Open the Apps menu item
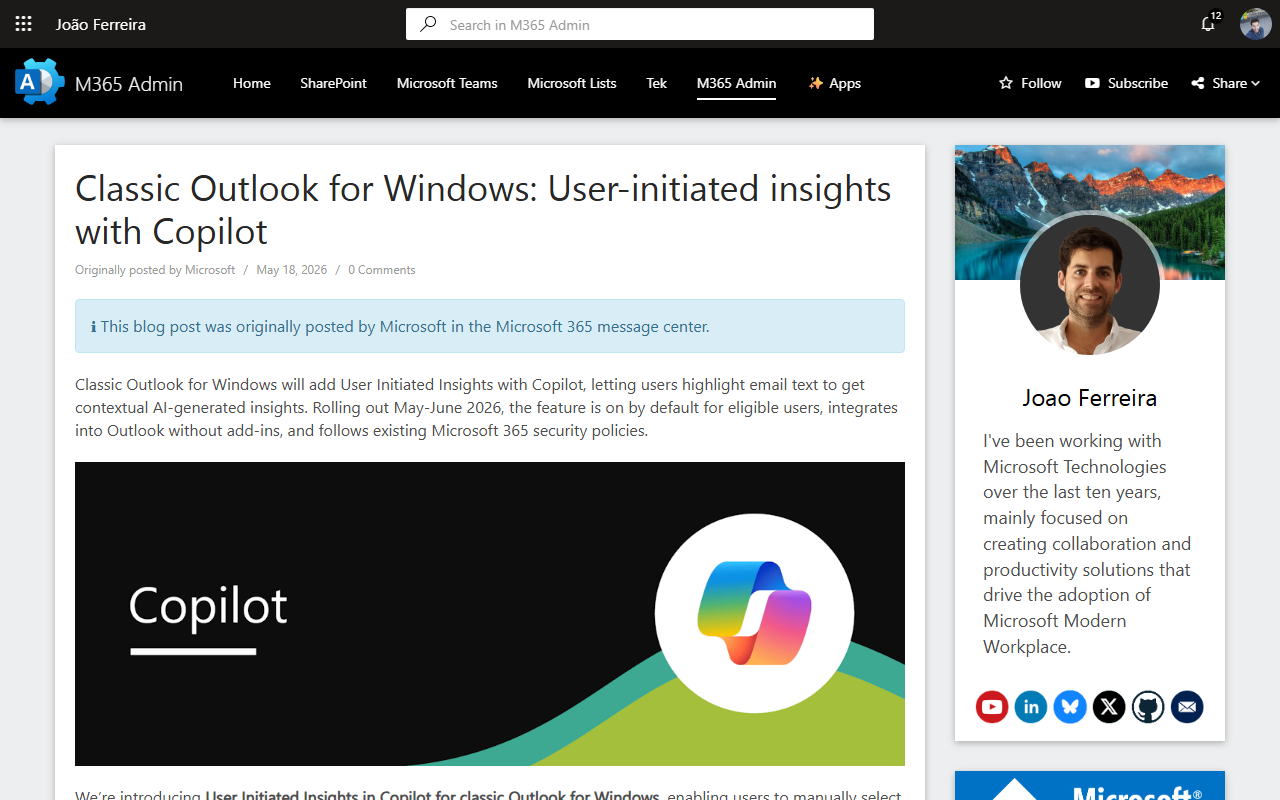This screenshot has width=1280, height=800. coord(834,83)
